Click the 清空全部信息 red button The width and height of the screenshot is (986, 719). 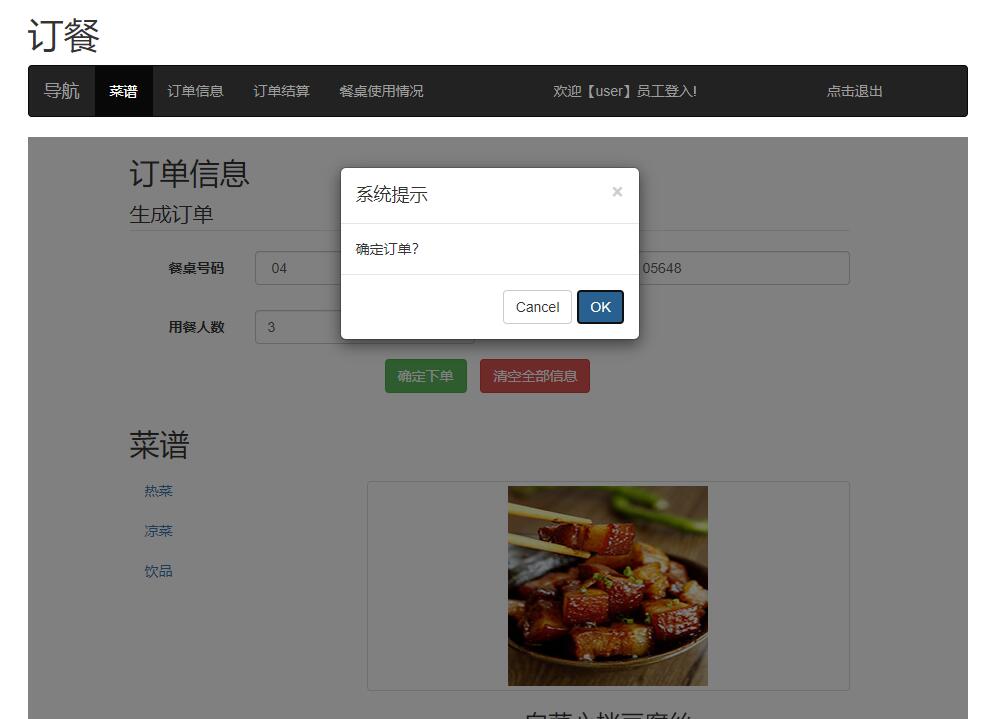534,375
